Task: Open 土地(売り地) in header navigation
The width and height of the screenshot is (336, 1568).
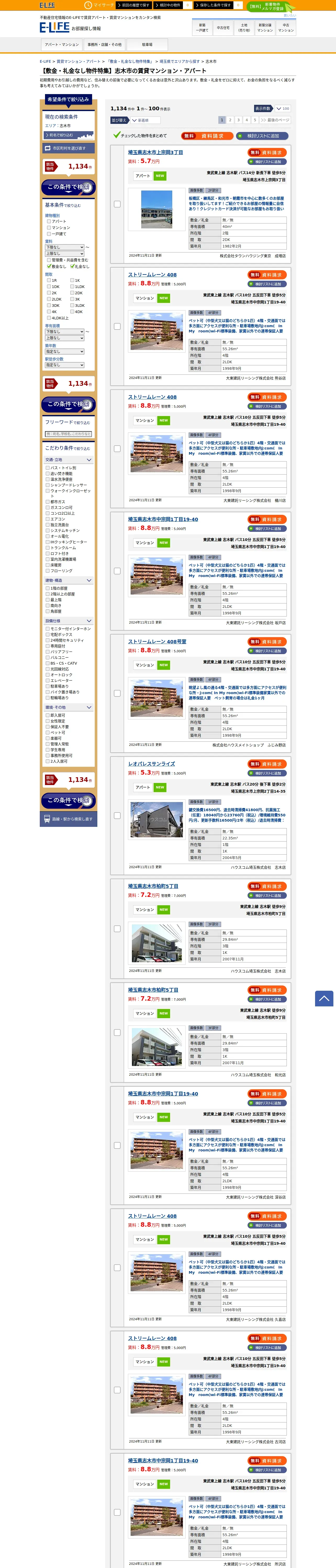Action: pos(244,27)
